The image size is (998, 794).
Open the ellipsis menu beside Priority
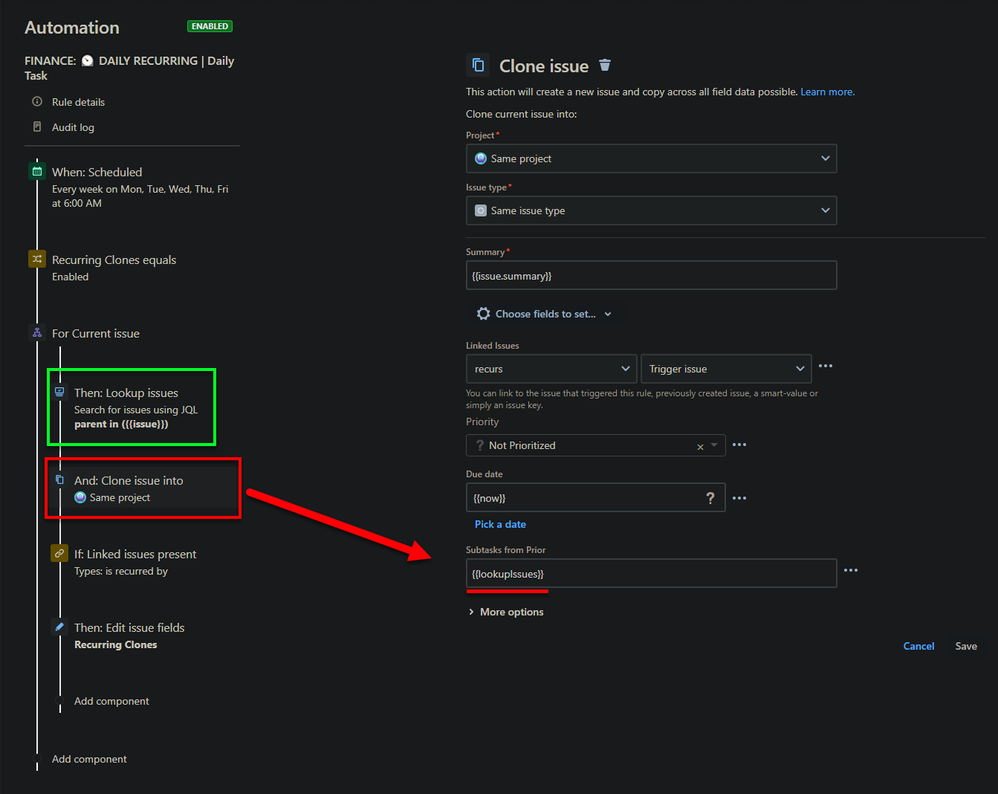(739, 444)
